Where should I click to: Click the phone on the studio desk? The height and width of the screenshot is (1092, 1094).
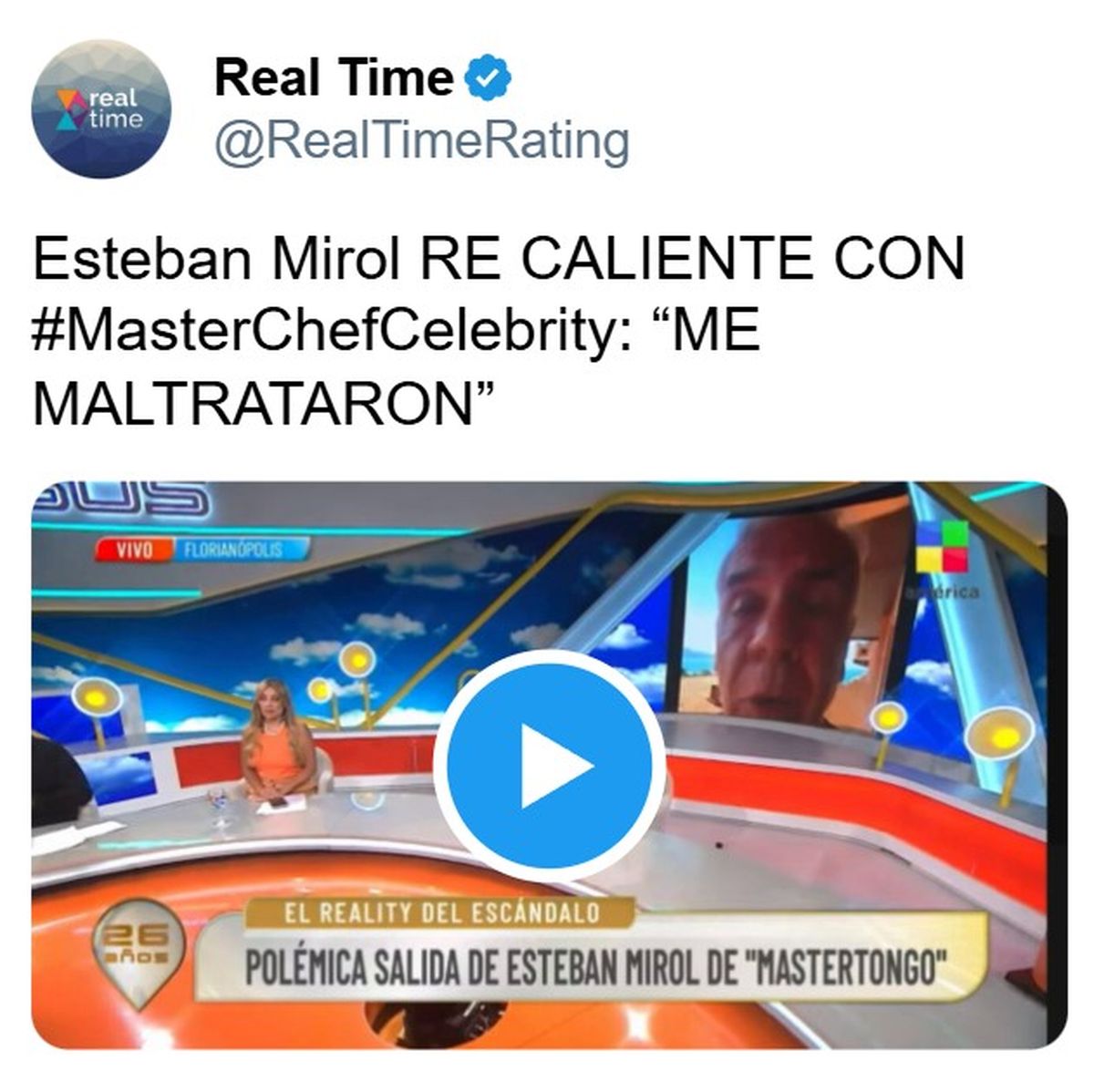click(276, 804)
